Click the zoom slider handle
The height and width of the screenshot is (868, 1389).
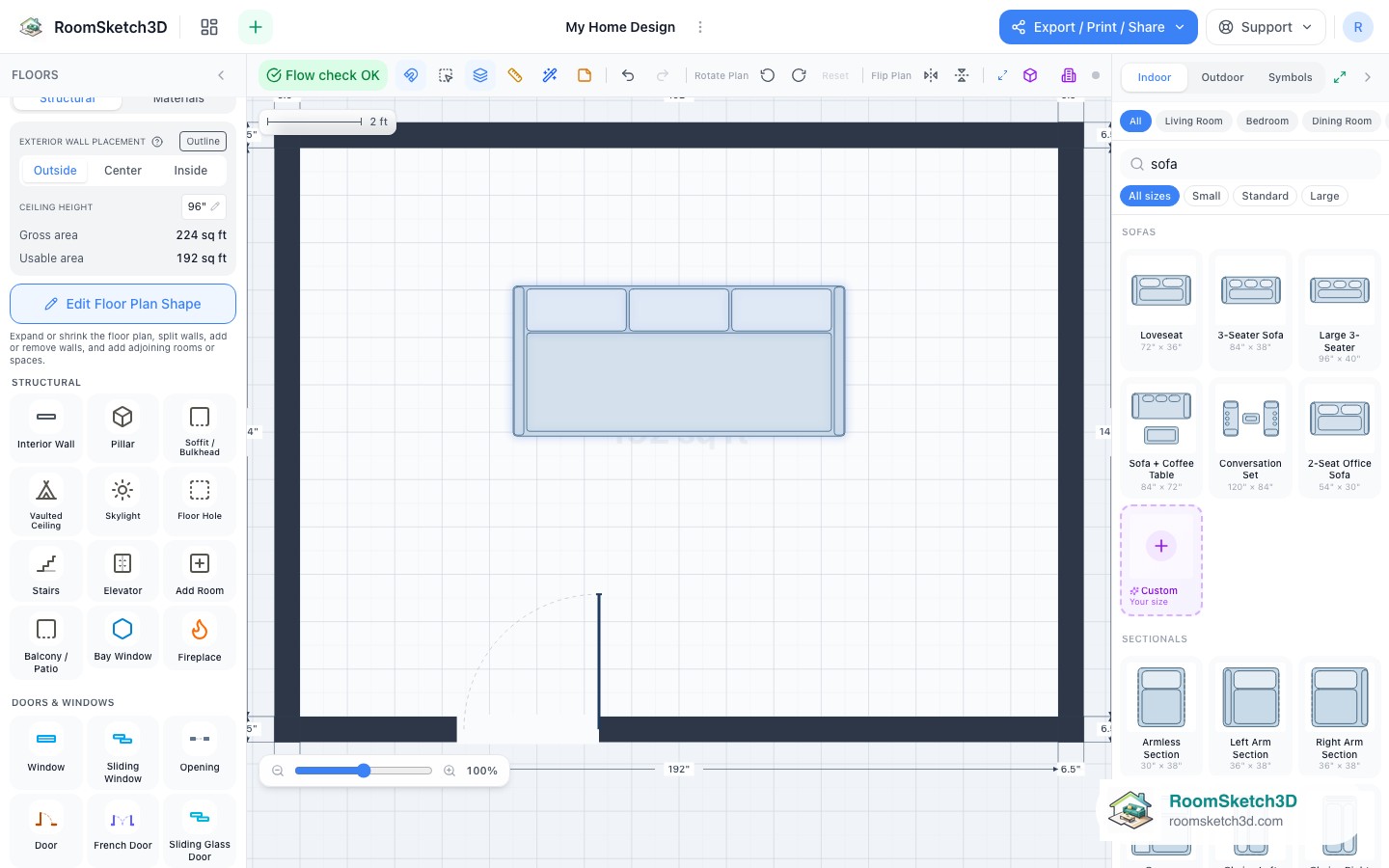tap(364, 771)
